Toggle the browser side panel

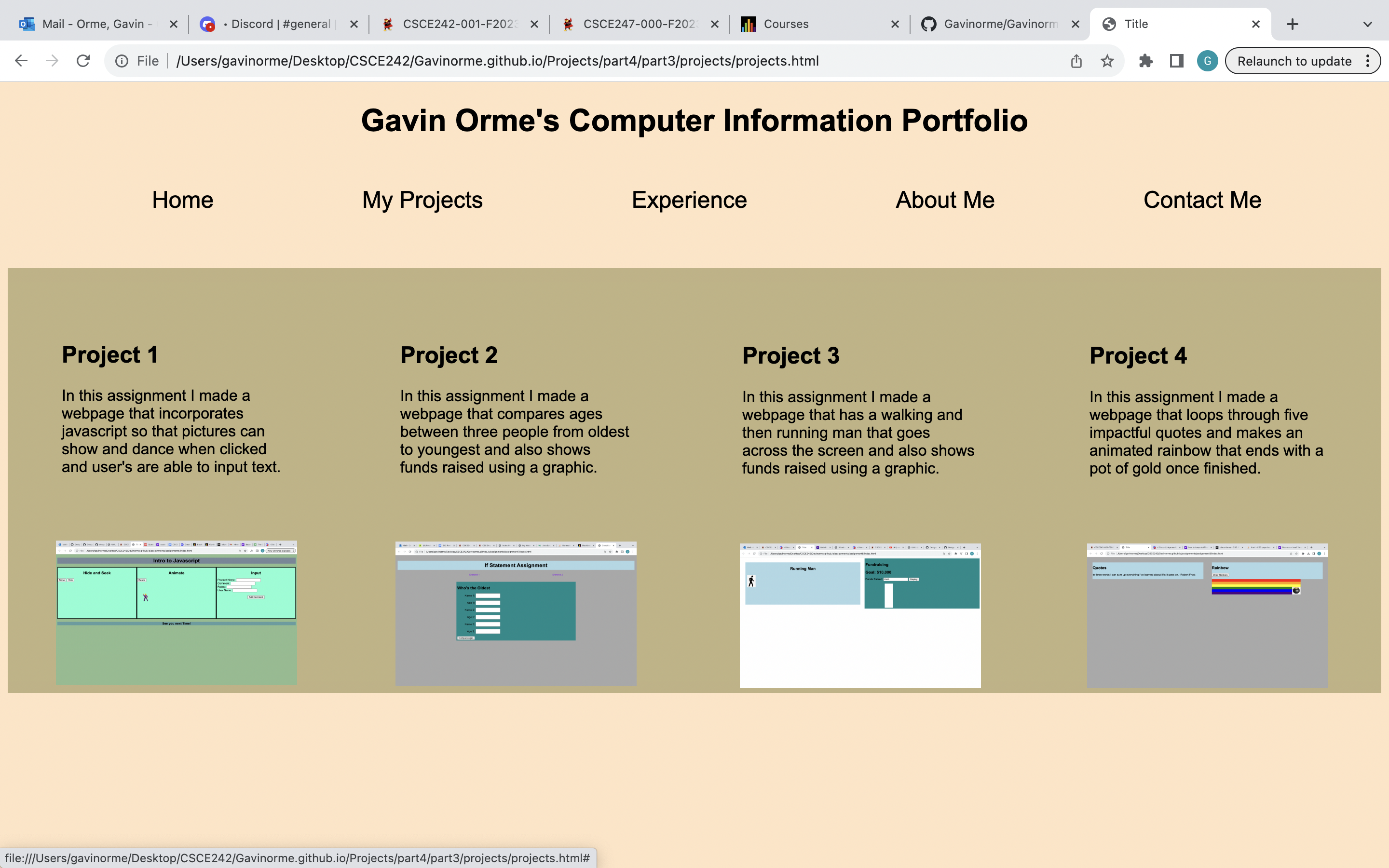1177,61
